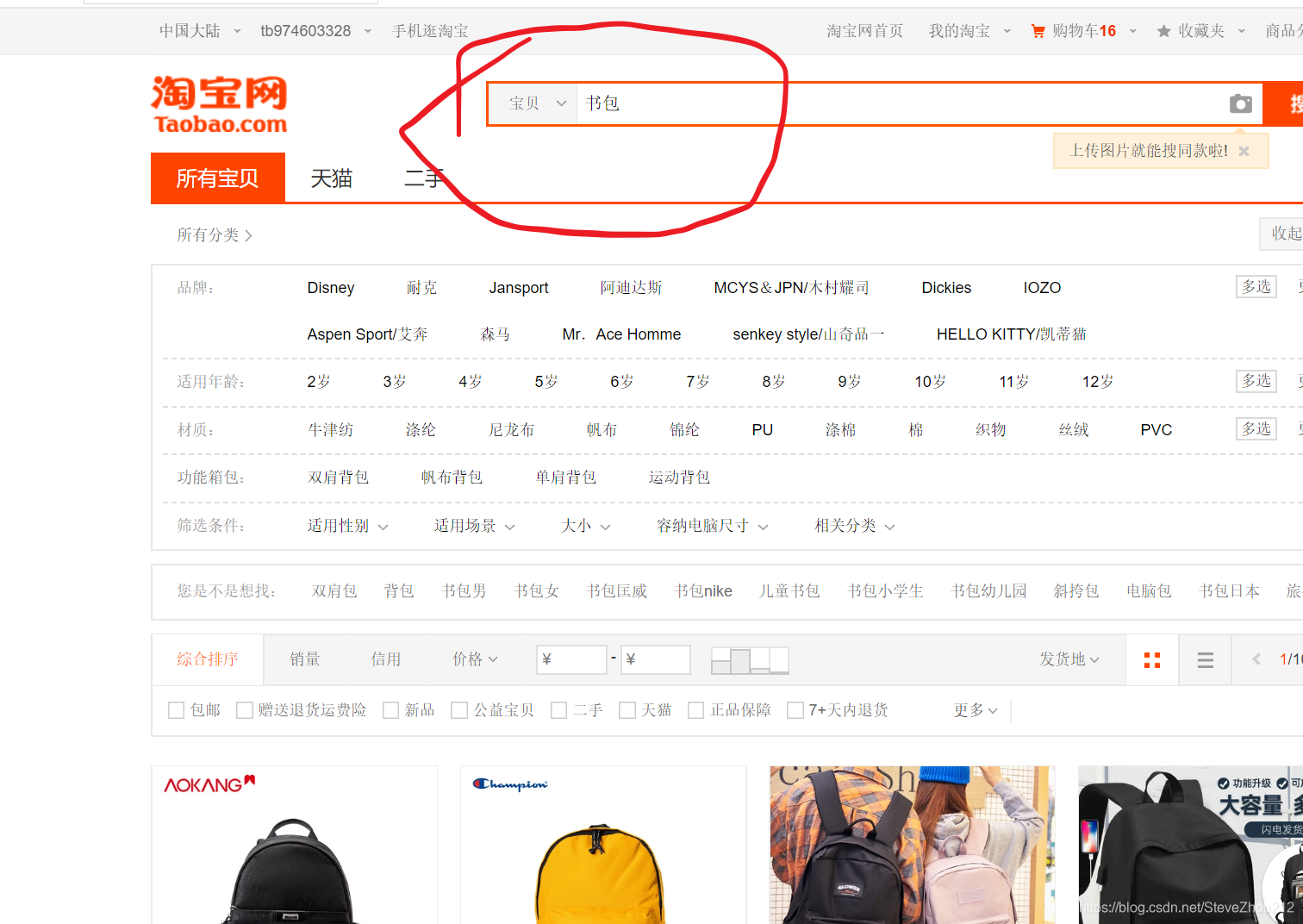Check the 包邮 free shipping box
Image resolution: width=1303 pixels, height=924 pixels.
(x=177, y=710)
